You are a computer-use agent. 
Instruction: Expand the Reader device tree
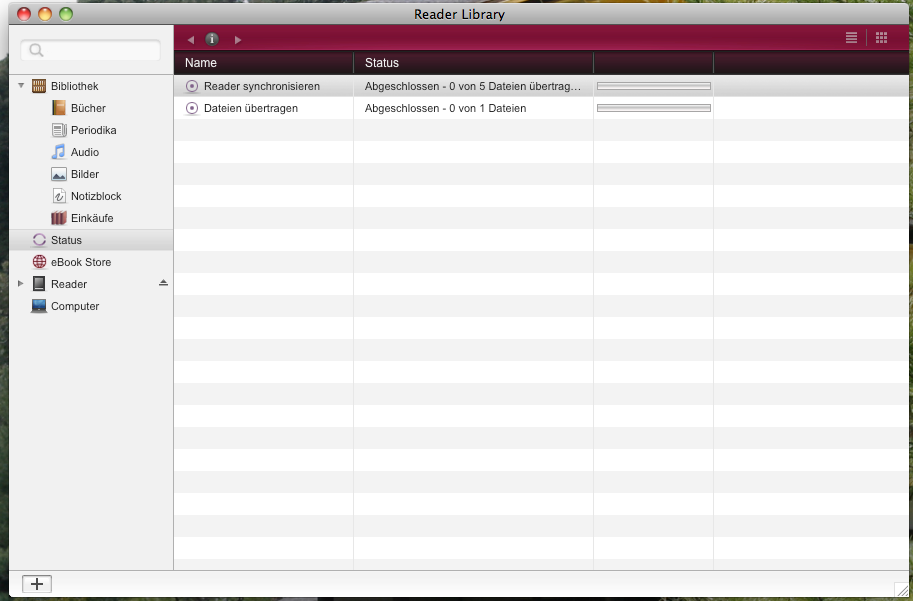pyautogui.click(x=21, y=284)
